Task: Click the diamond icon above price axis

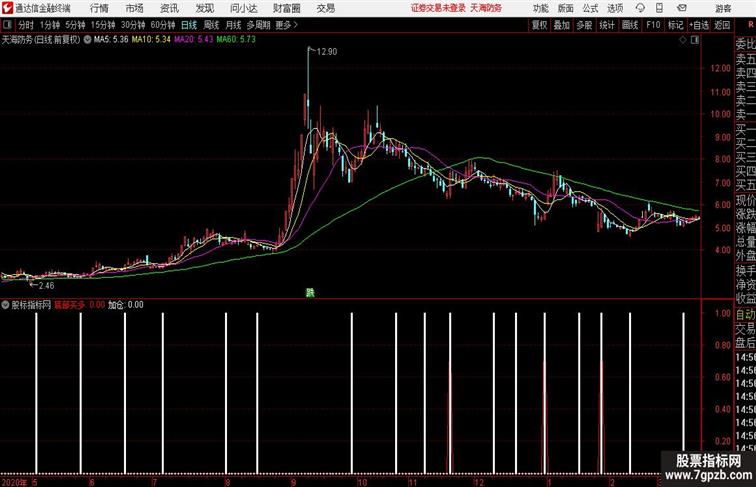Action: (x=683, y=40)
